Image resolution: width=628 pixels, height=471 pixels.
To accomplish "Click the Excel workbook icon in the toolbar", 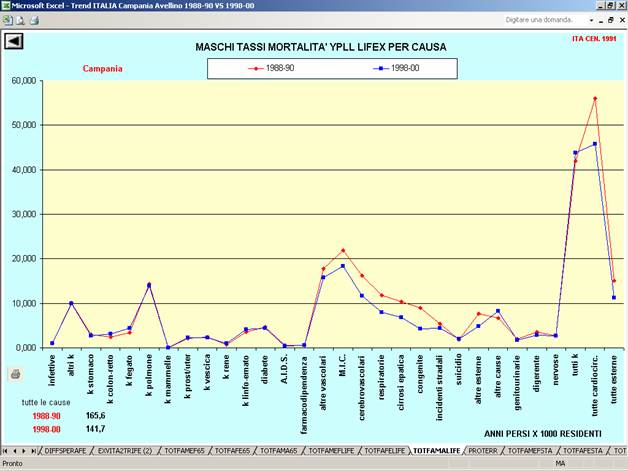I will point(8,20).
